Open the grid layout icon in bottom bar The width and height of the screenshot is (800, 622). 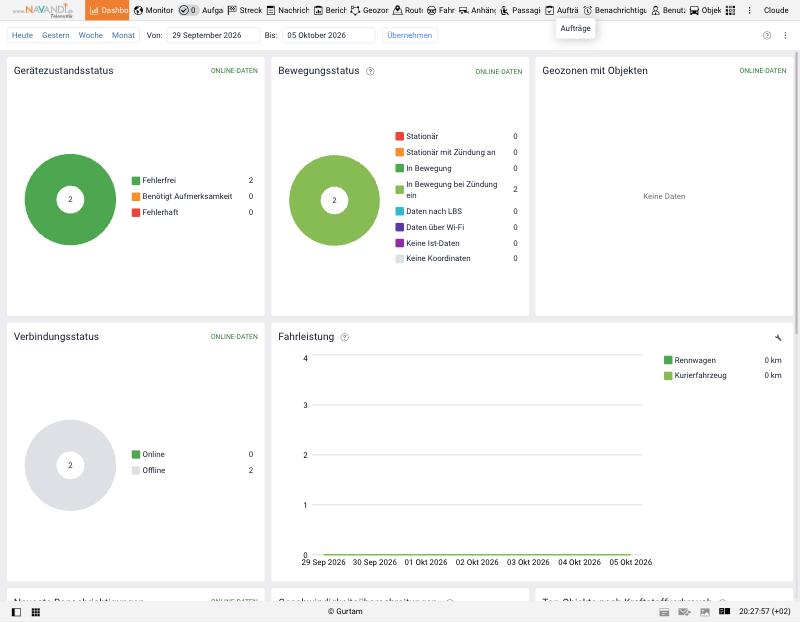(36, 612)
